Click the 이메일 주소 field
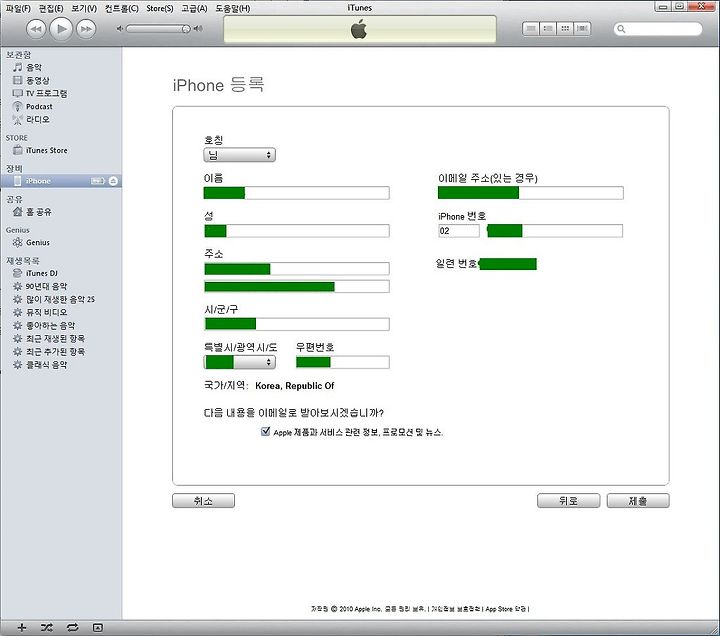Image resolution: width=720 pixels, height=636 pixels. click(531, 193)
